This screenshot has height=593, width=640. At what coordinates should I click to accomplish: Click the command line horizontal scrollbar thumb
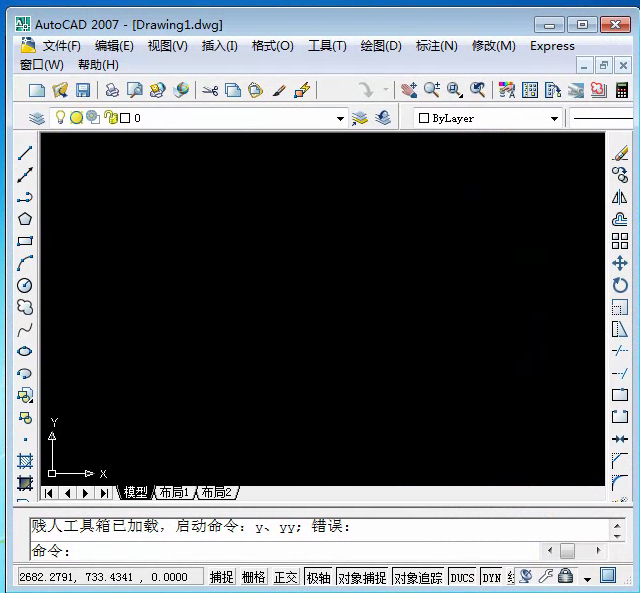click(x=567, y=551)
